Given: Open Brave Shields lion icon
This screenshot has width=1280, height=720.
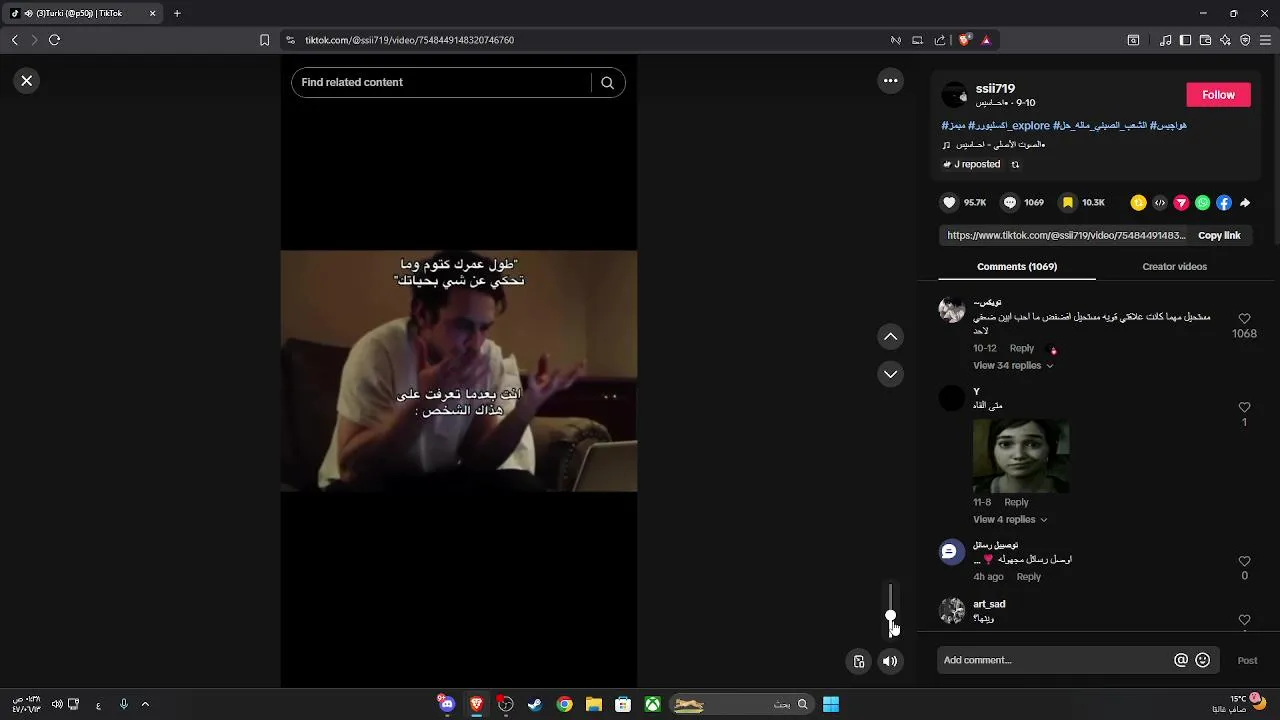Looking at the screenshot, I should [x=964, y=40].
